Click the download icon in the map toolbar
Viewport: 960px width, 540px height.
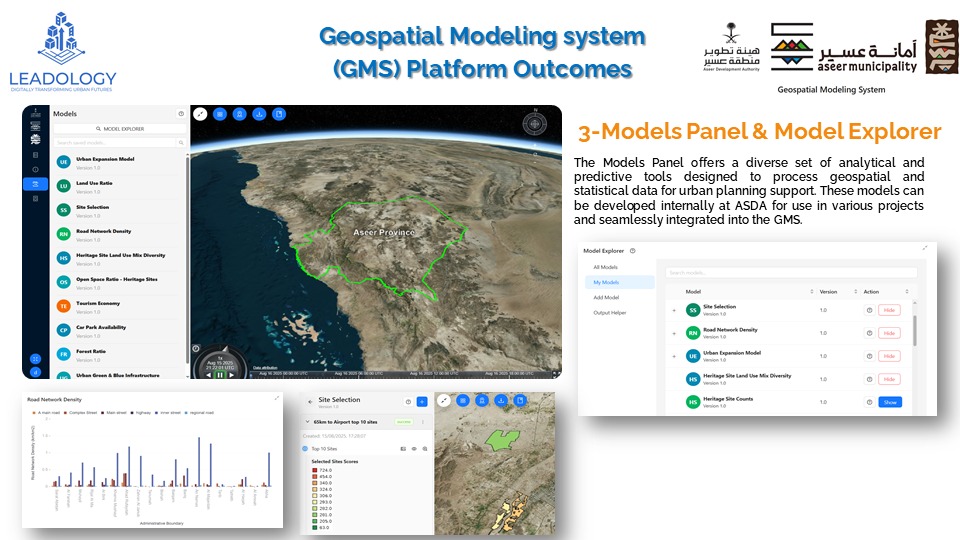259,114
